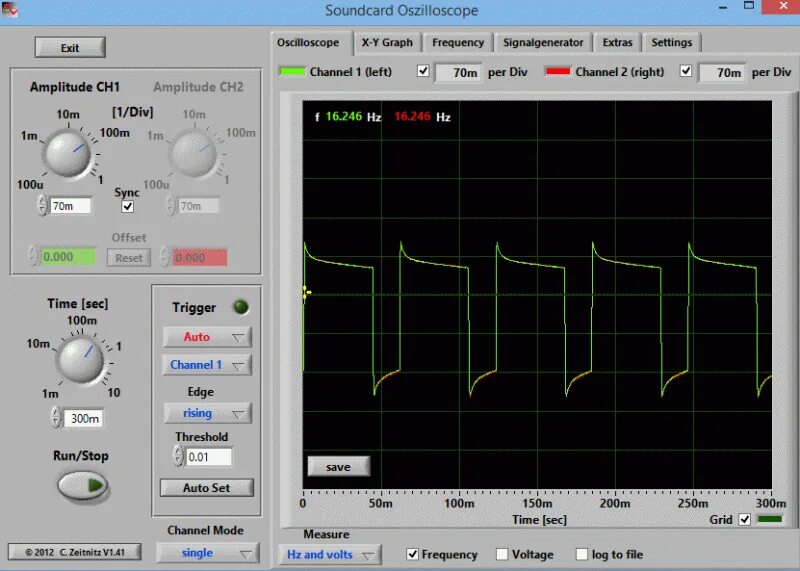
Task: Toggle the Grid checkbox
Action: [x=745, y=519]
